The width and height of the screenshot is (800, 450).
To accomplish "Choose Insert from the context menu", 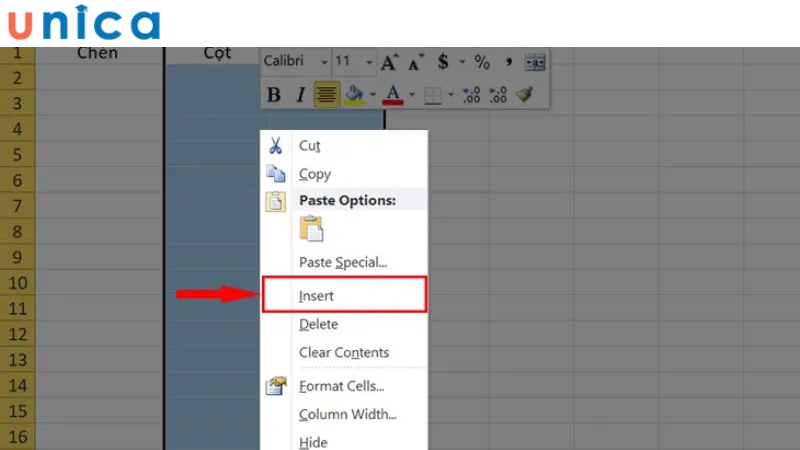I will click(x=316, y=296).
